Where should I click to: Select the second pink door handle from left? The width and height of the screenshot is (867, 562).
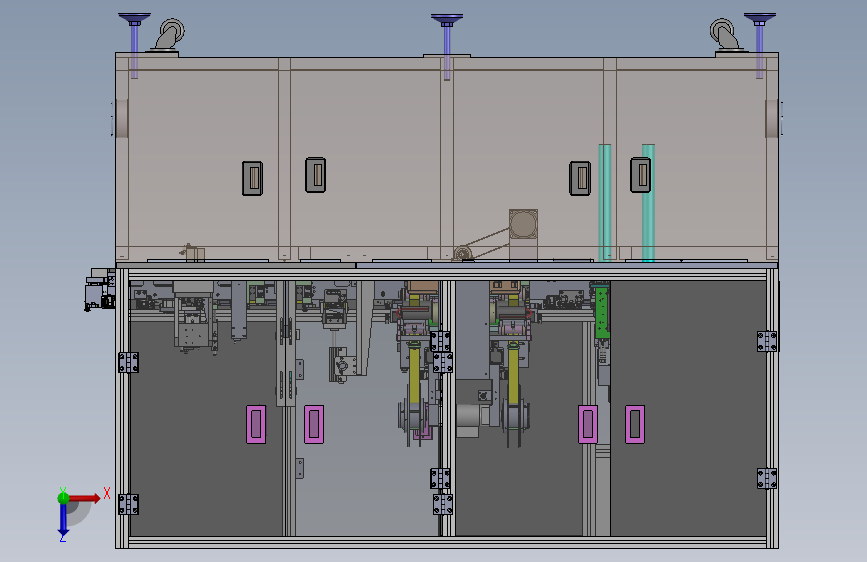(314, 424)
